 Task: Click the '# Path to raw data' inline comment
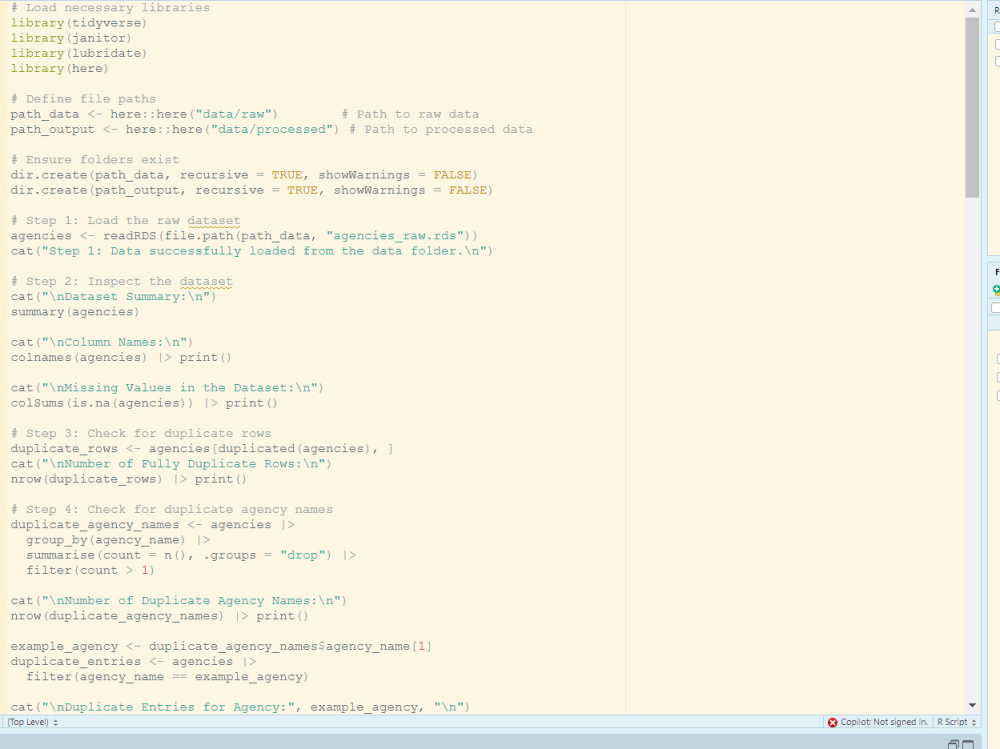[x=410, y=114]
